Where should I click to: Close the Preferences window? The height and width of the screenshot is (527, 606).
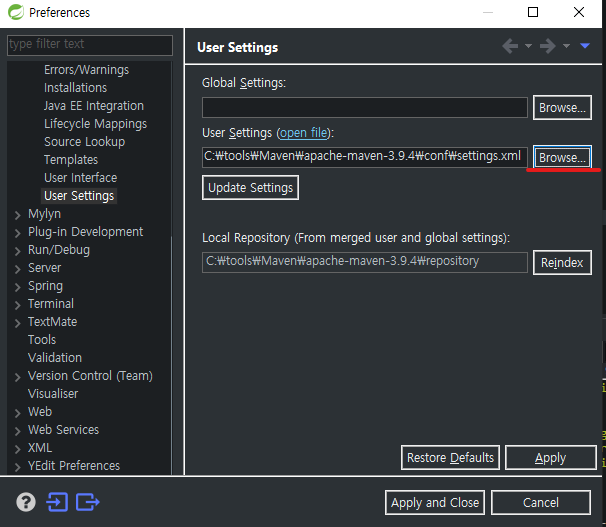(x=579, y=12)
